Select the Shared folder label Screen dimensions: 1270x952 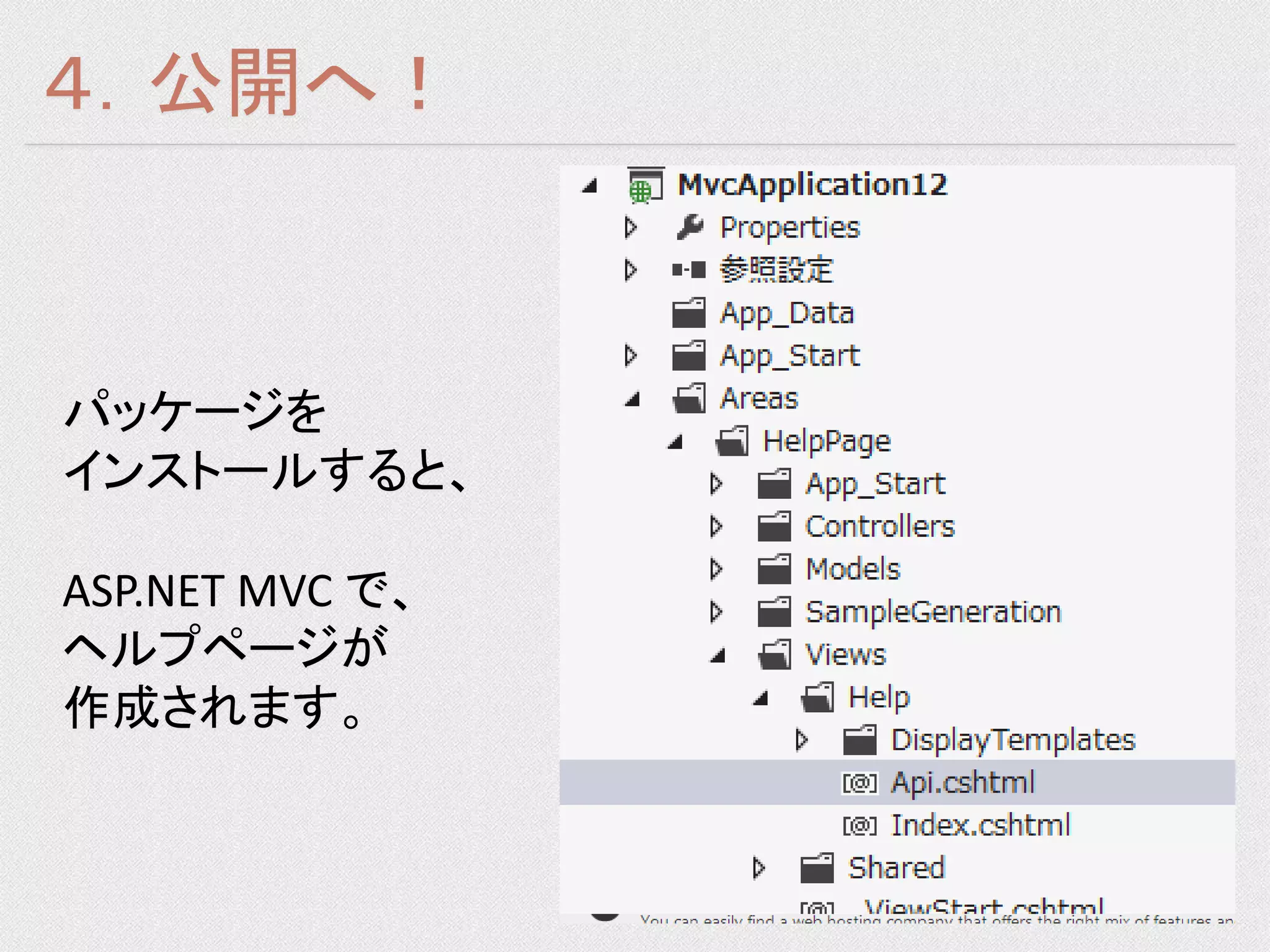896,869
